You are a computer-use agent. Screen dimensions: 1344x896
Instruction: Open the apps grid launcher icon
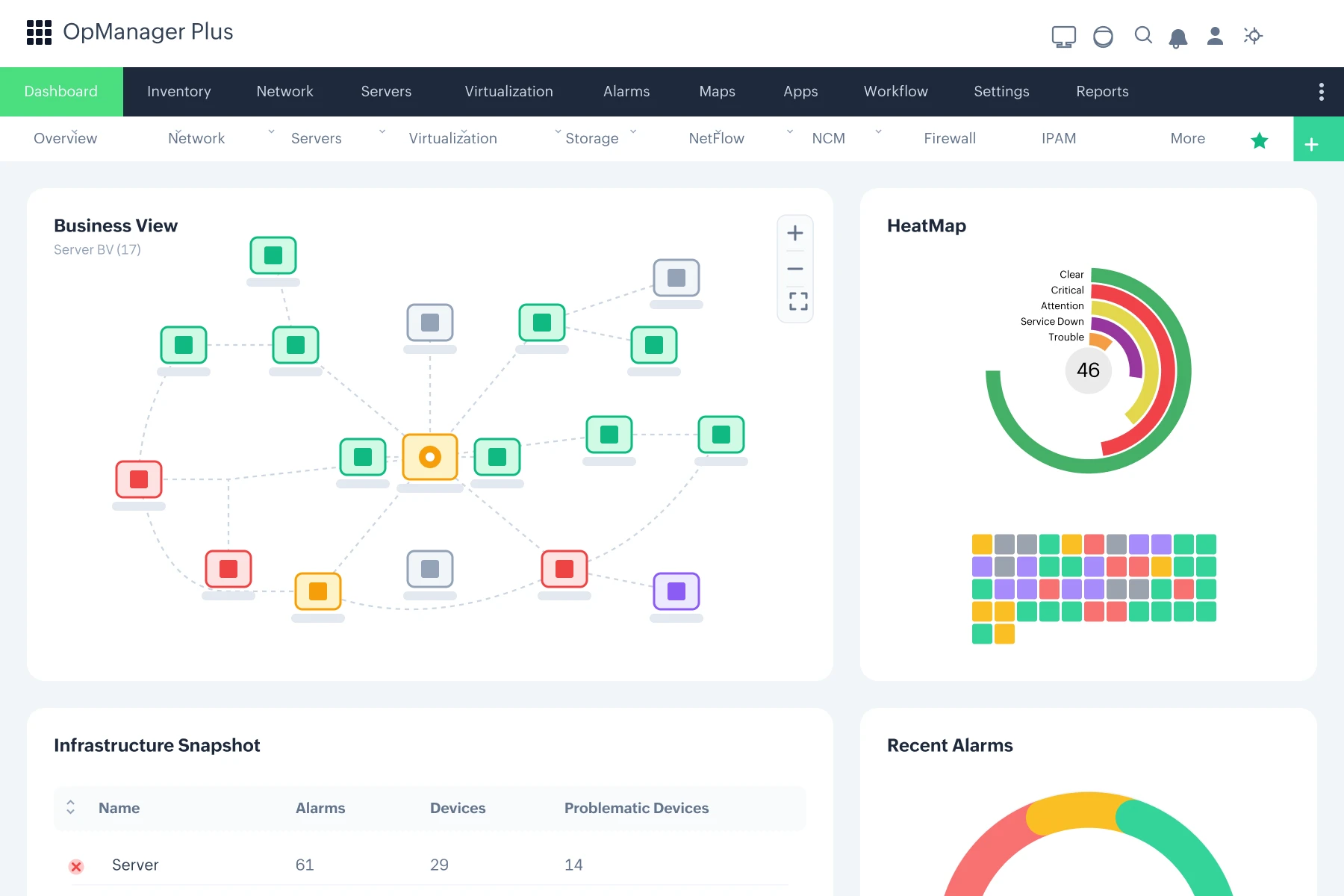(39, 32)
